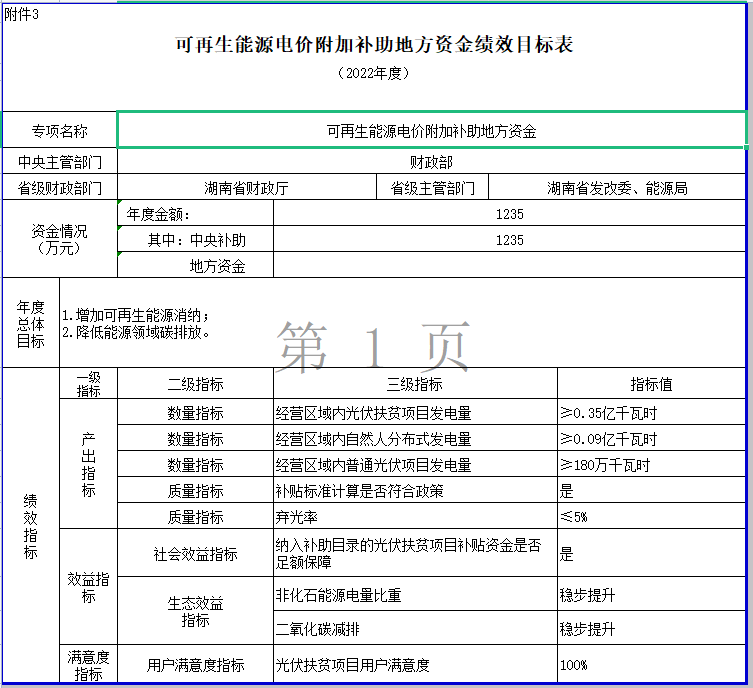The height and width of the screenshot is (688, 753).
Task: Select the 三级指标 column header cell
Action: pos(414,384)
